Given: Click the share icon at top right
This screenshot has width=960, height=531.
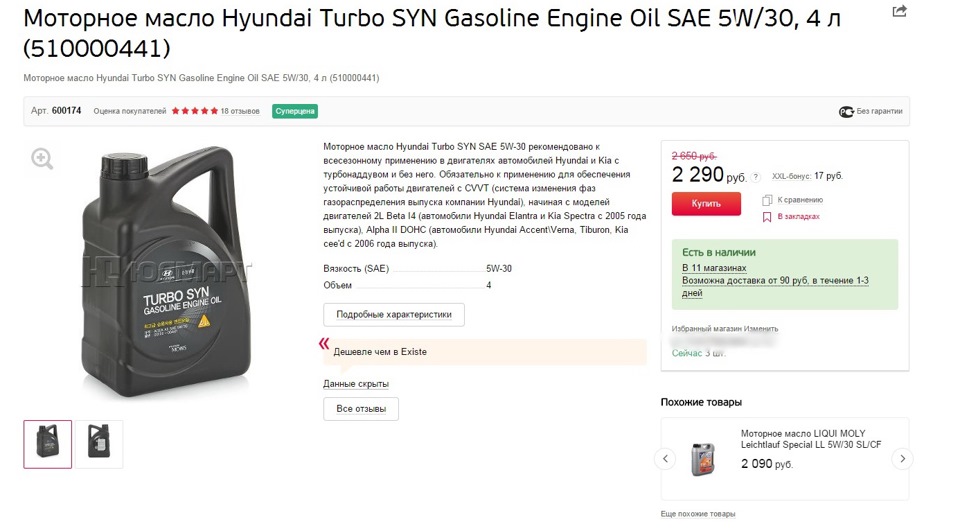Looking at the screenshot, I should pos(899,11).
